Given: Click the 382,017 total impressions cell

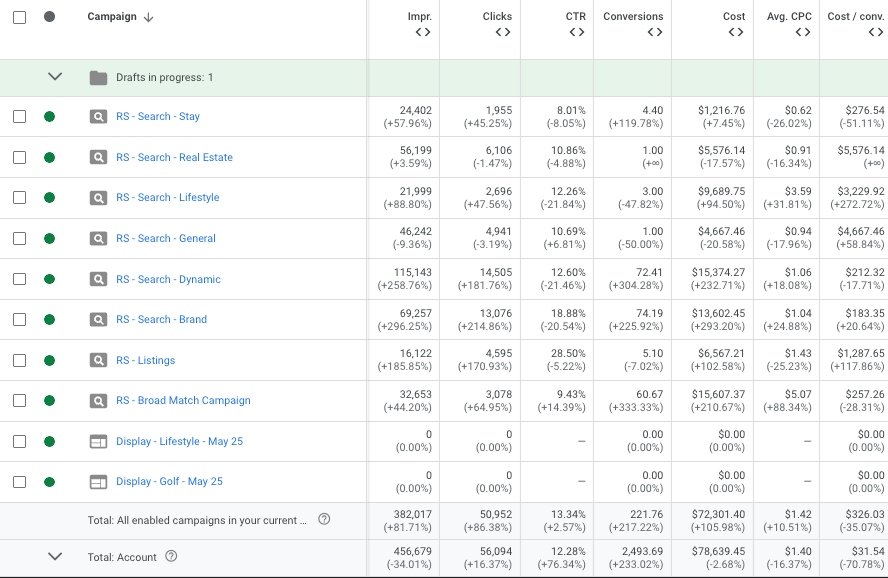Looking at the screenshot, I should coord(412,514).
